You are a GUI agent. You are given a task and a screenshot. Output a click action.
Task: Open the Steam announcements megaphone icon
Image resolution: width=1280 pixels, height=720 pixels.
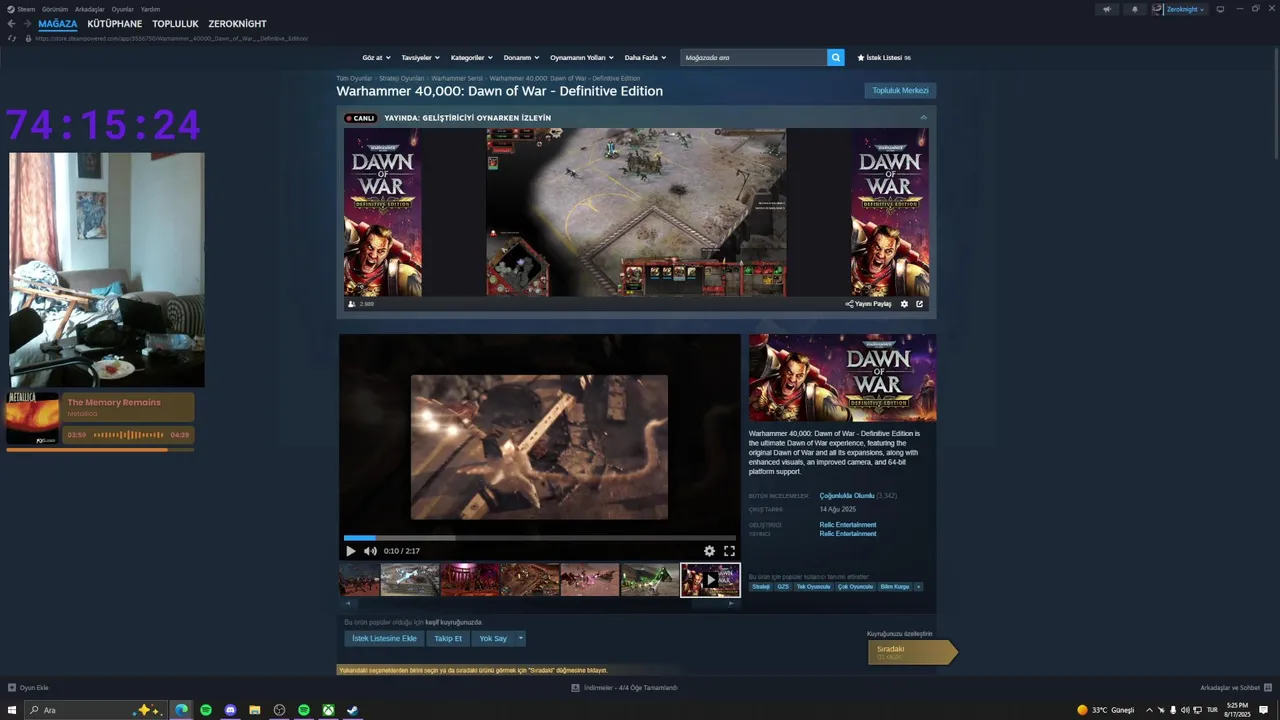click(x=1106, y=9)
